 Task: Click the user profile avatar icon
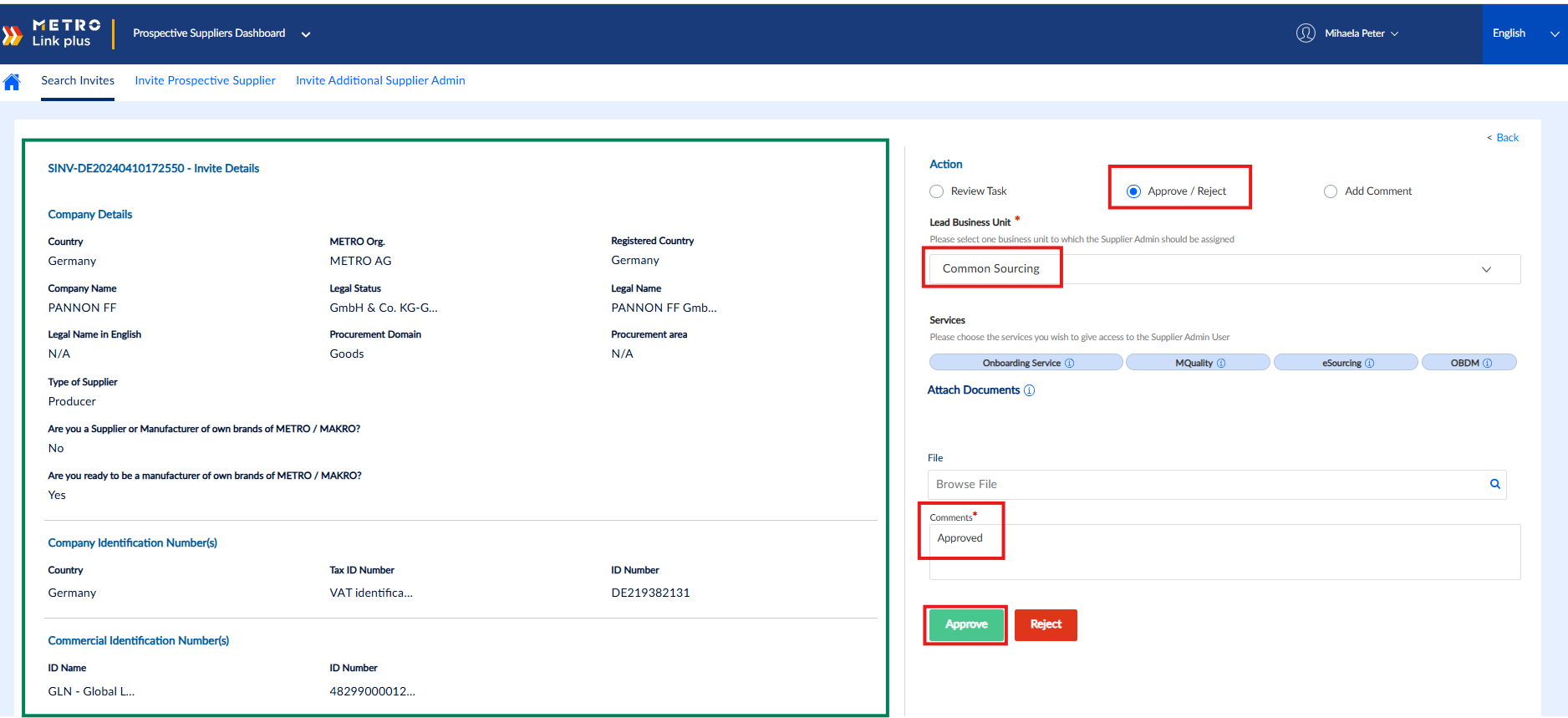1306,33
